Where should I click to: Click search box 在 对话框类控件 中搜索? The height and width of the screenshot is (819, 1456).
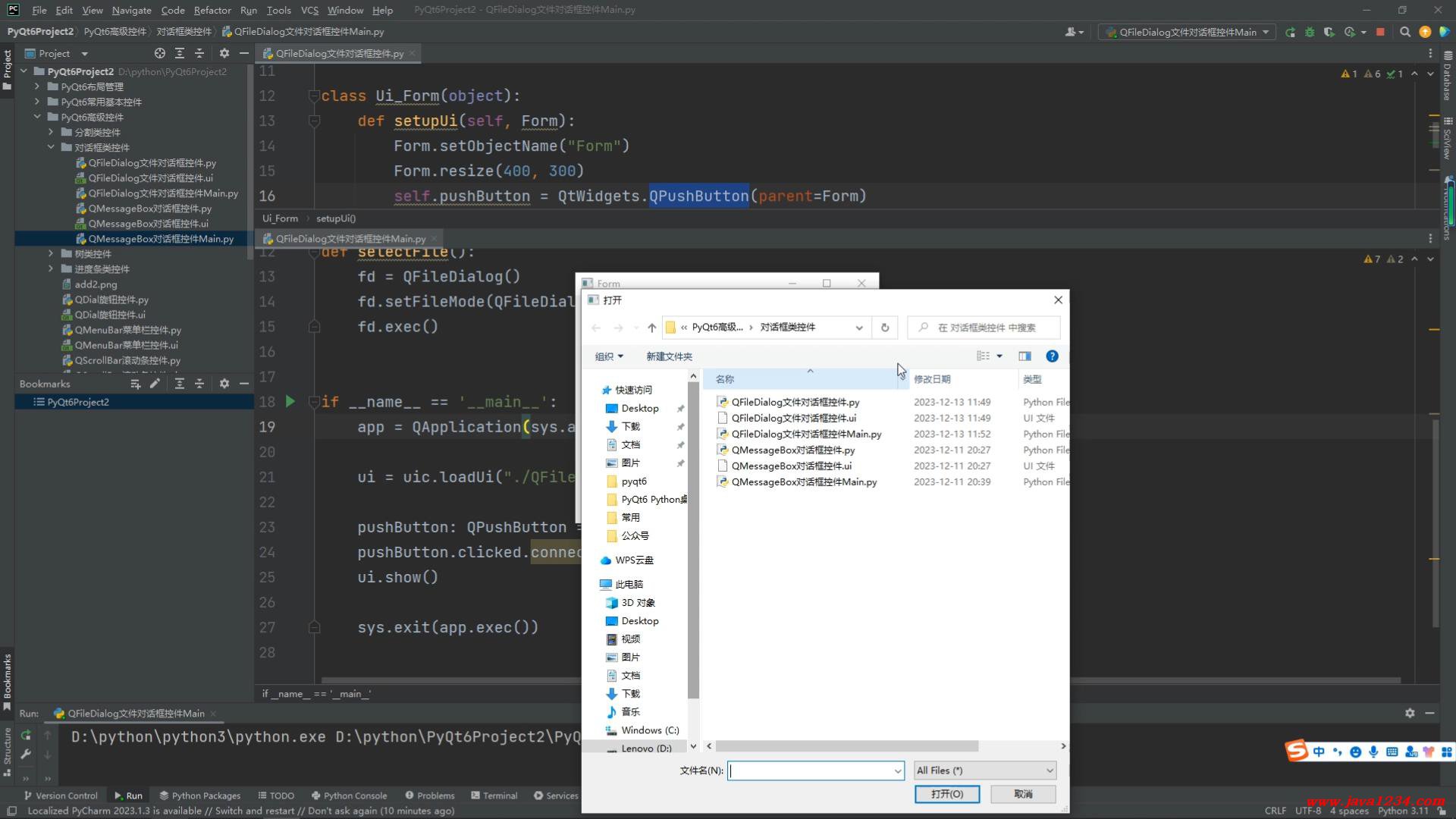pyautogui.click(x=984, y=328)
